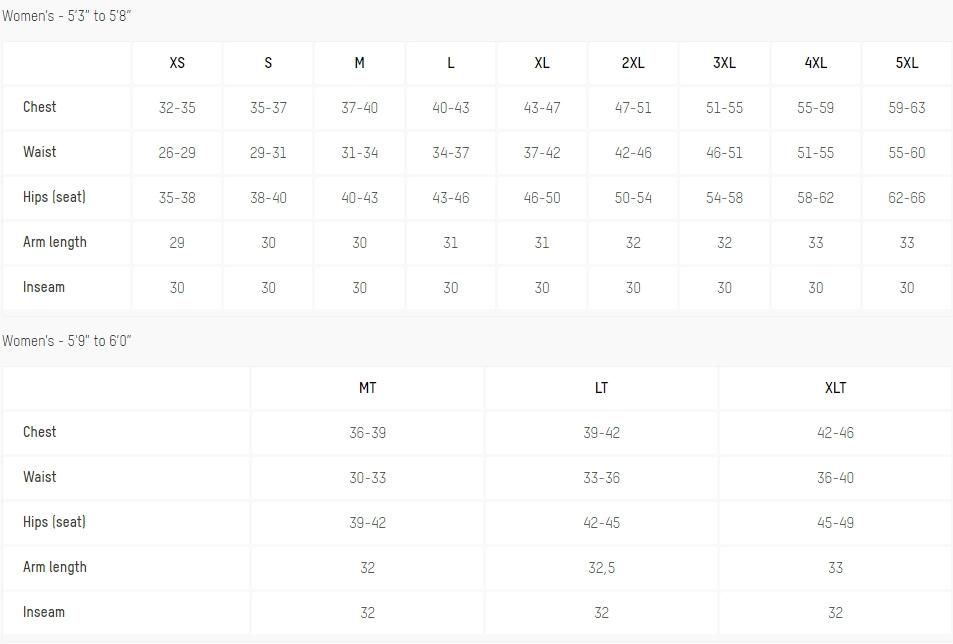Select the 5XL column header

point(906,63)
